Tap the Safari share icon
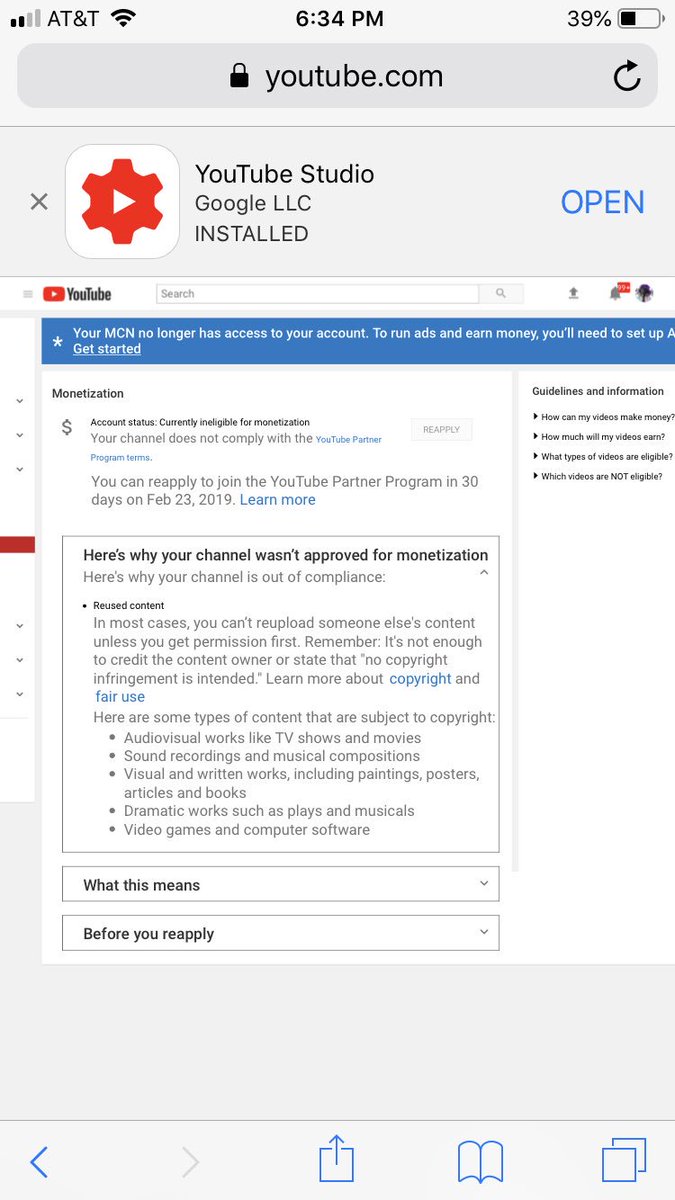Screen dimensions: 675x1200 (337, 1160)
